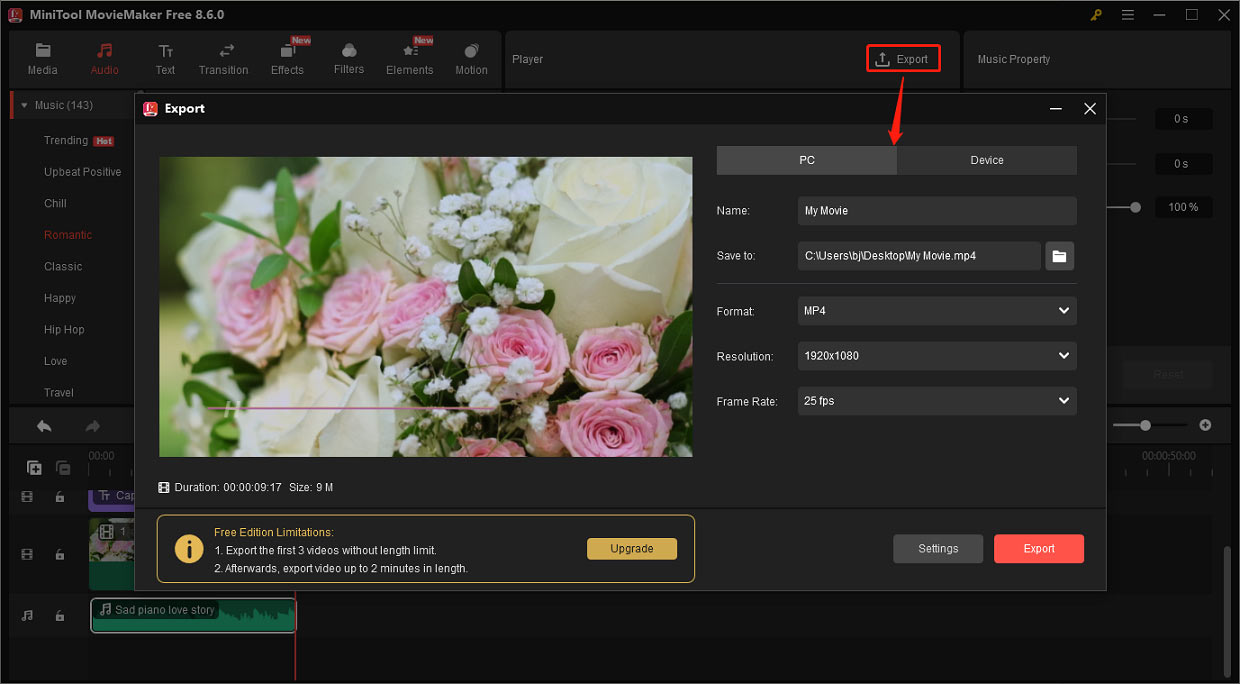Select the Travel music category

click(x=59, y=392)
